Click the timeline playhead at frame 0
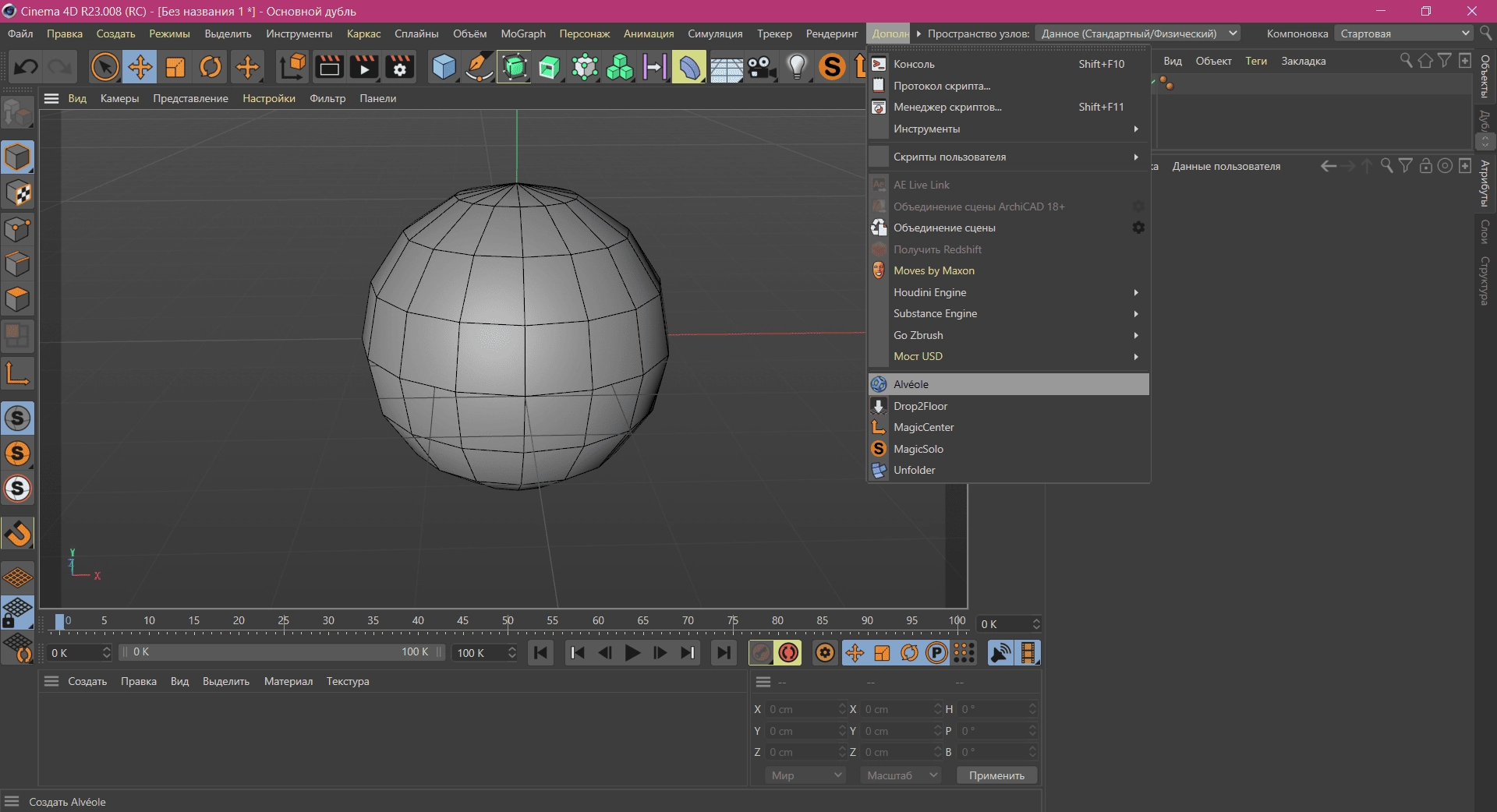Viewport: 1497px width, 812px height. pyautogui.click(x=60, y=621)
